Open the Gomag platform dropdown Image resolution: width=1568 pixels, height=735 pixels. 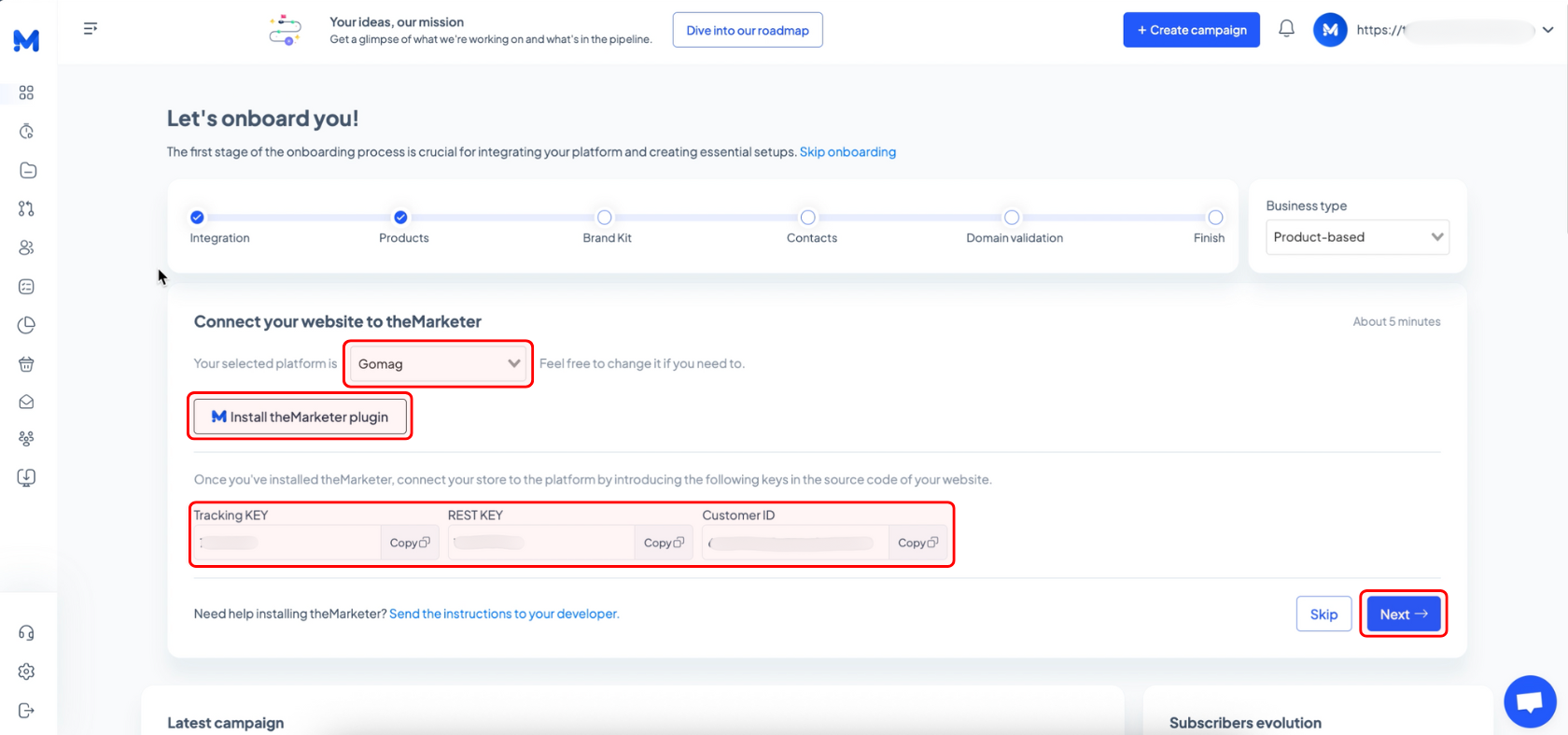point(438,363)
